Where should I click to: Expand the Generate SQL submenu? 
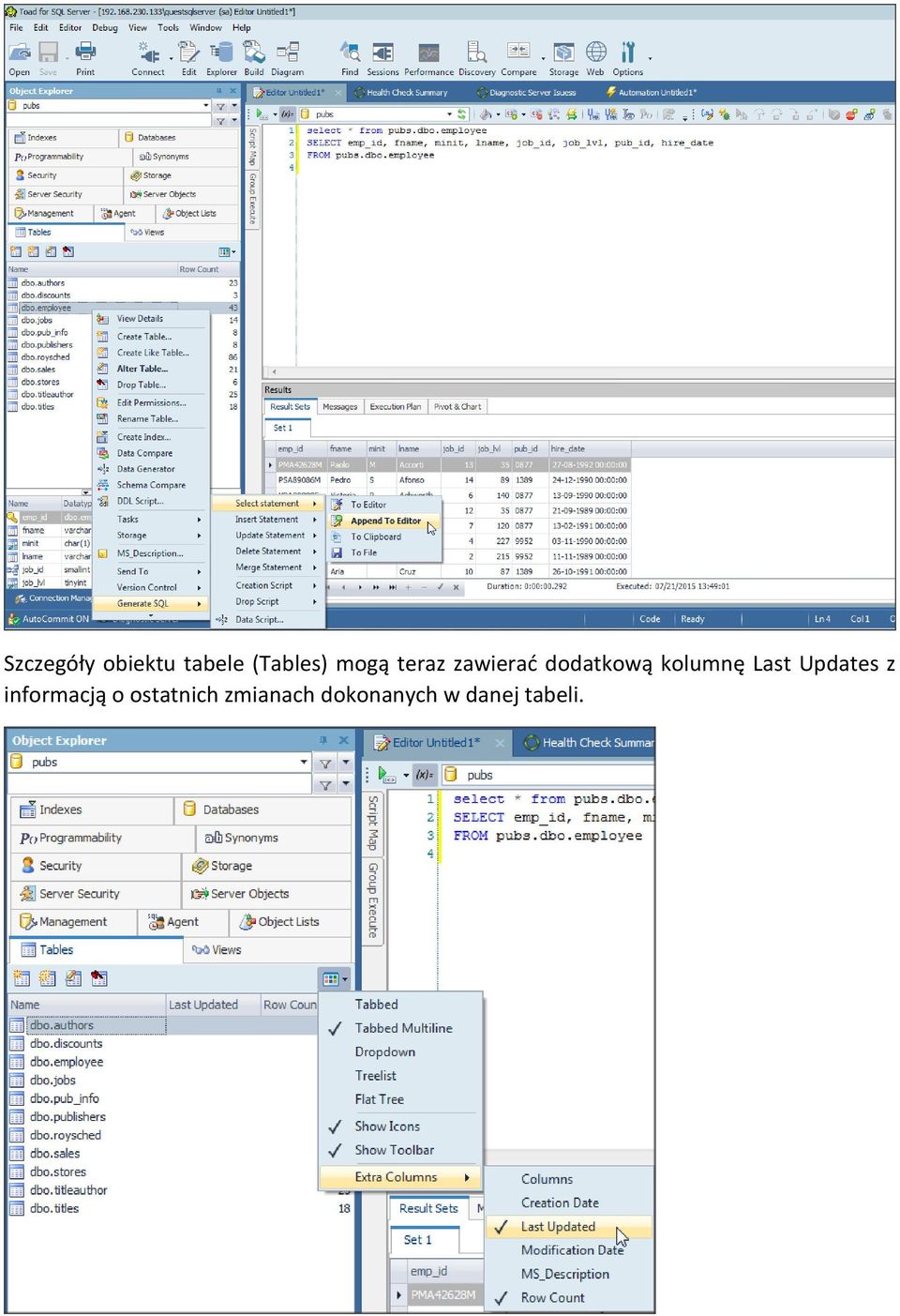coord(151,604)
